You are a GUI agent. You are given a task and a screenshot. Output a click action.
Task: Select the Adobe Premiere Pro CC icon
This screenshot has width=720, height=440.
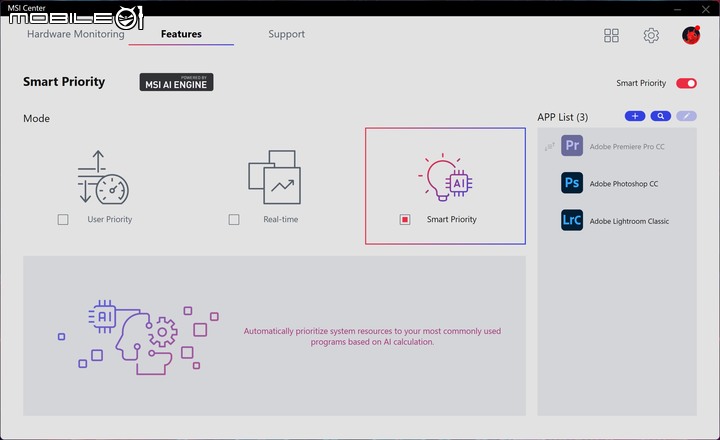572,146
